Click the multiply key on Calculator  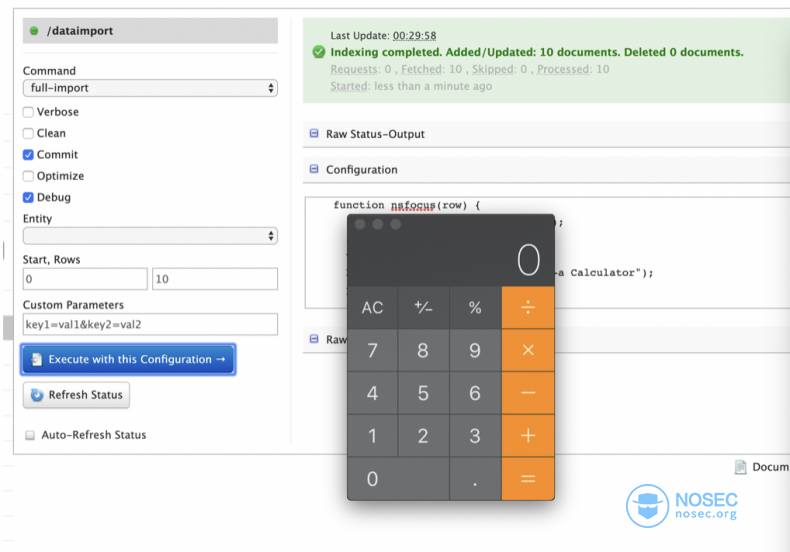pos(528,350)
